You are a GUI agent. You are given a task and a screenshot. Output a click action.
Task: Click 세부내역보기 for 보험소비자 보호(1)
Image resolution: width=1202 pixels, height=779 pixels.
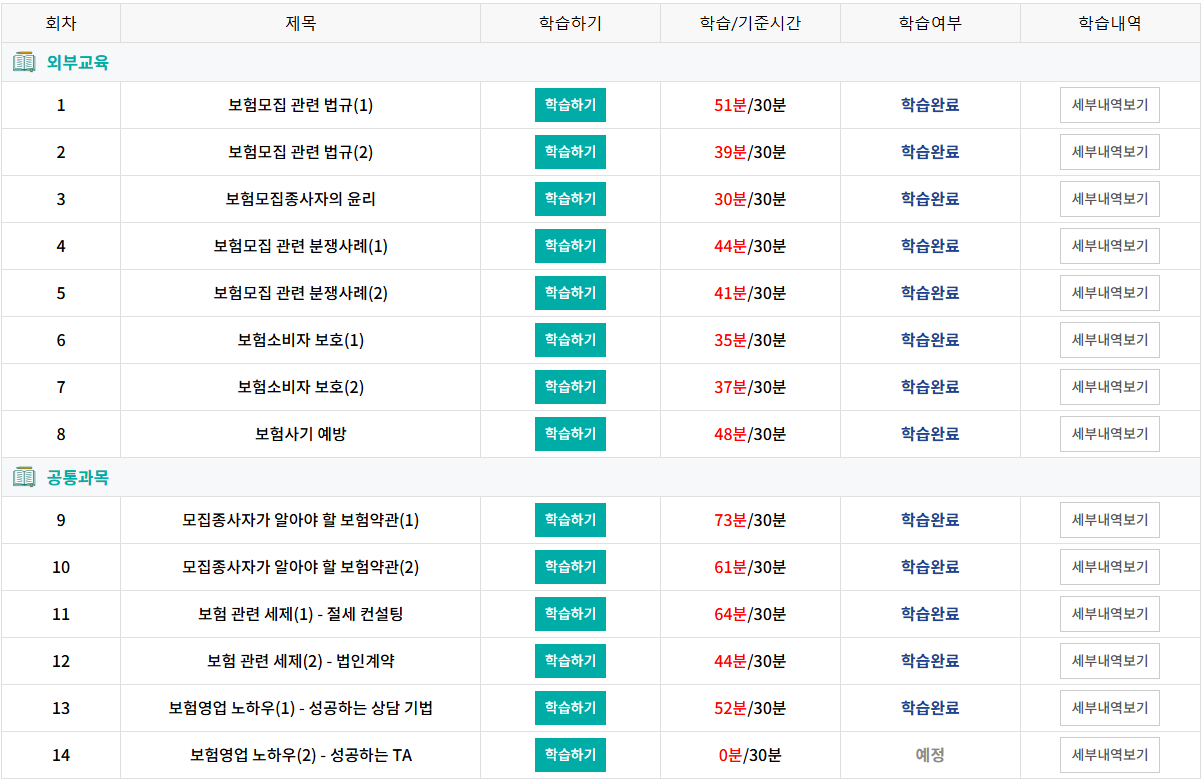[1110, 340]
